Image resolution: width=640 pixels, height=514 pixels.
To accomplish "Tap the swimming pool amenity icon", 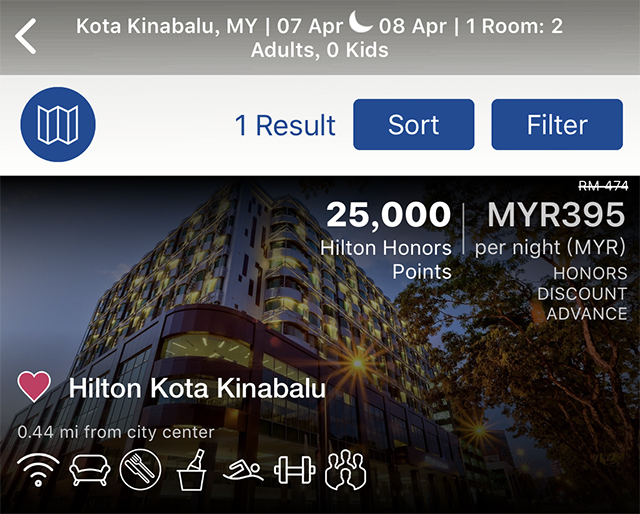I will point(243,470).
